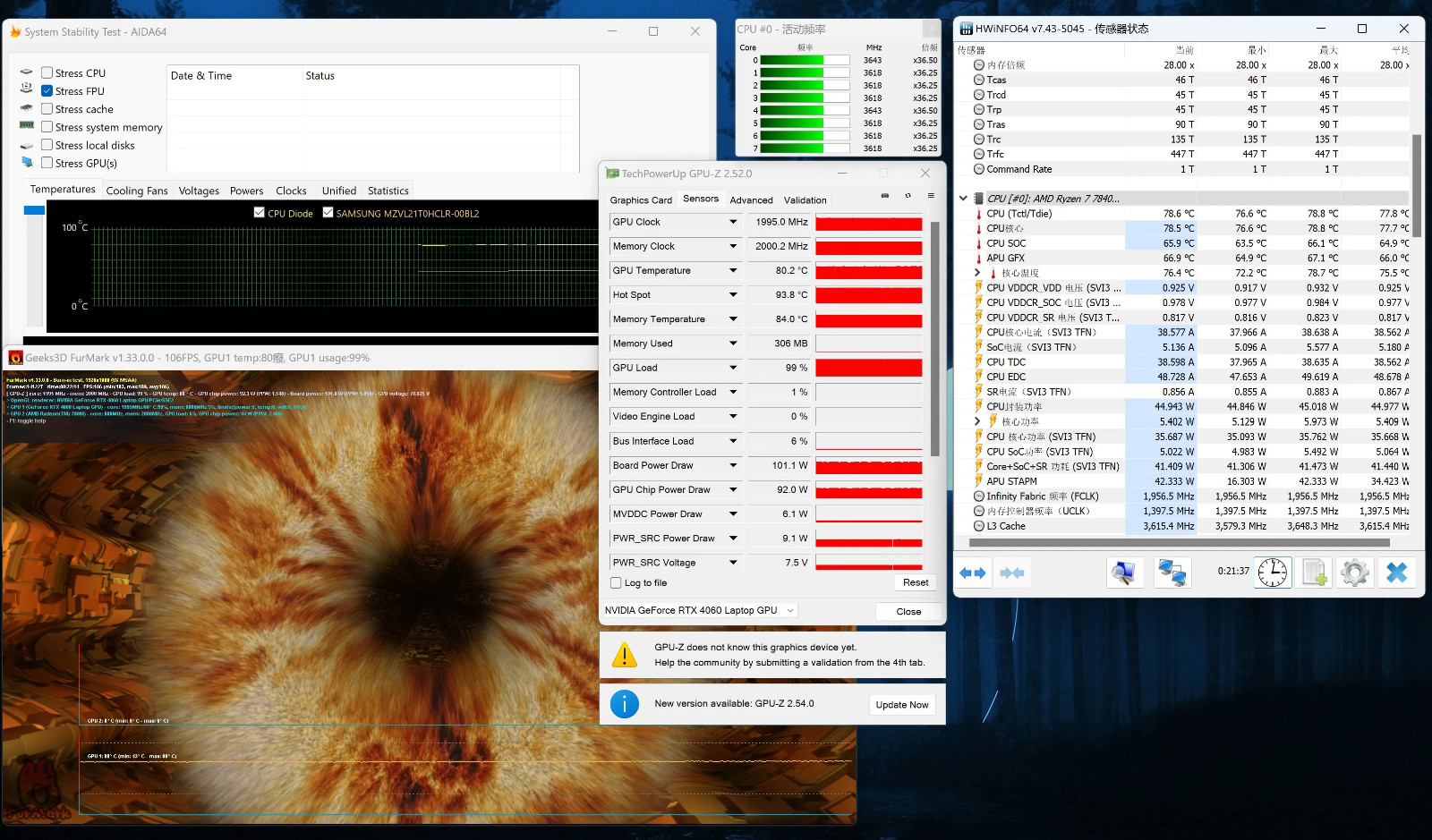1432x840 pixels.
Task: Click the HWiNFO64 title bar icon
Action: (967, 29)
